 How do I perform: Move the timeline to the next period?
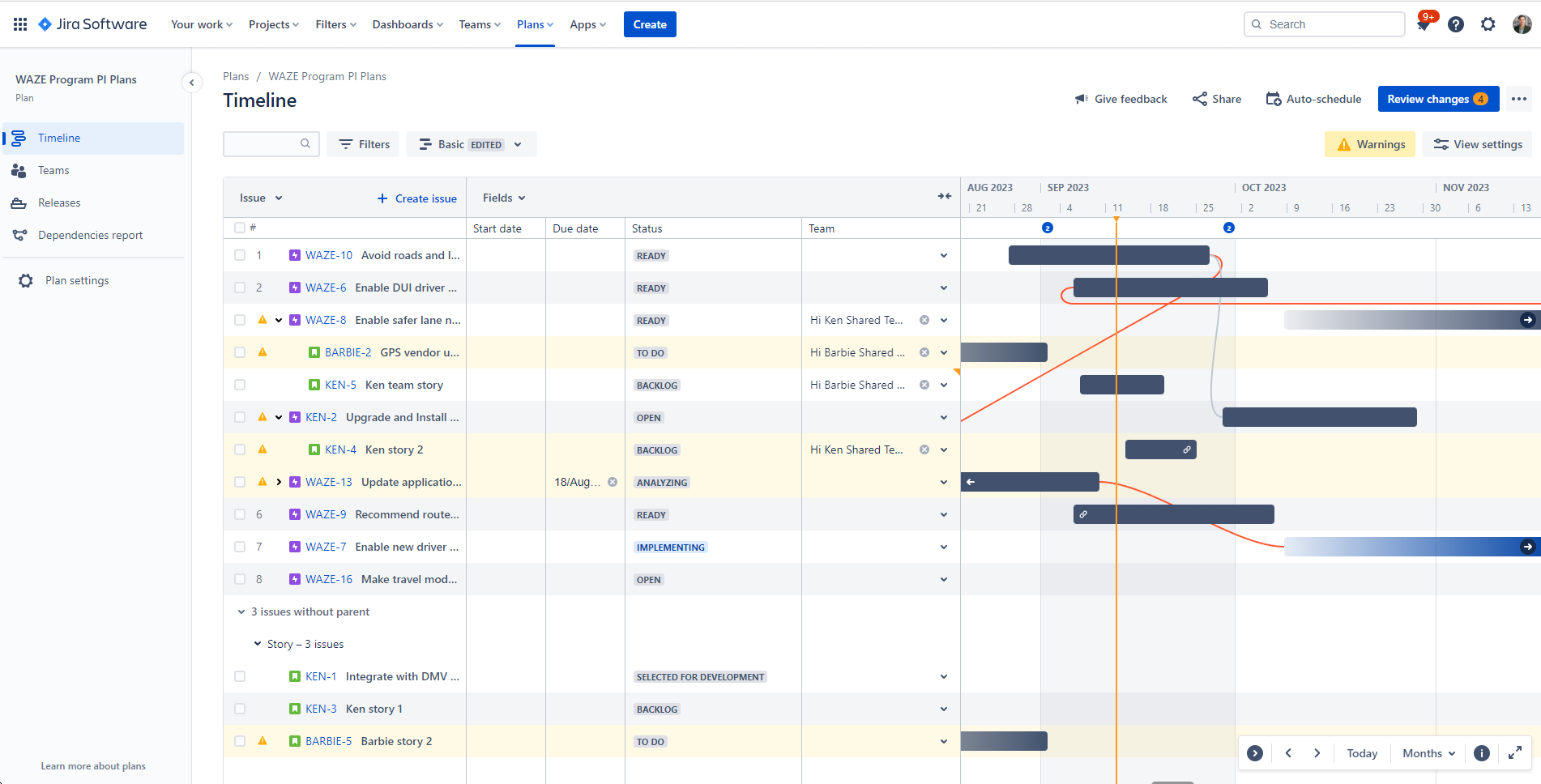[1317, 753]
